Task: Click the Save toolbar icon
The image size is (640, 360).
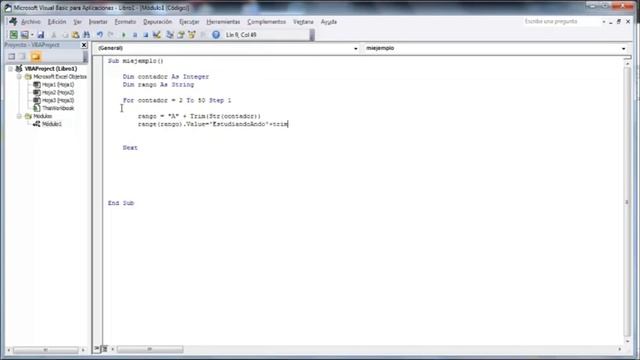Action: 41,35
